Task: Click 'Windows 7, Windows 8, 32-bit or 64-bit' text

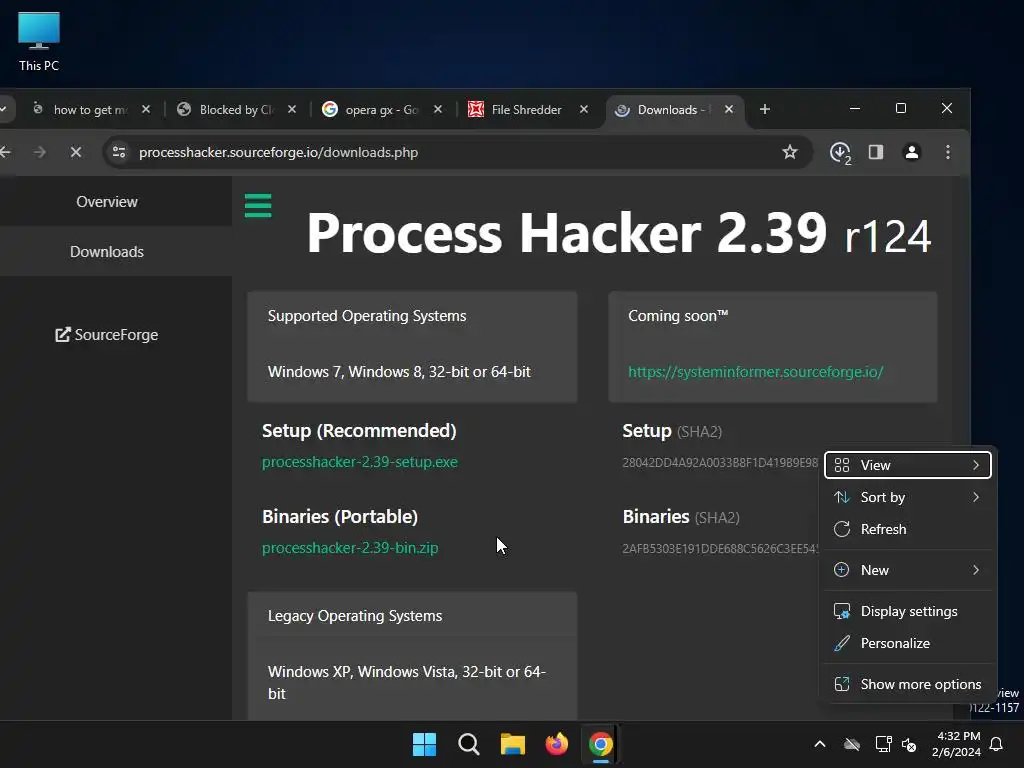Action: tap(399, 372)
